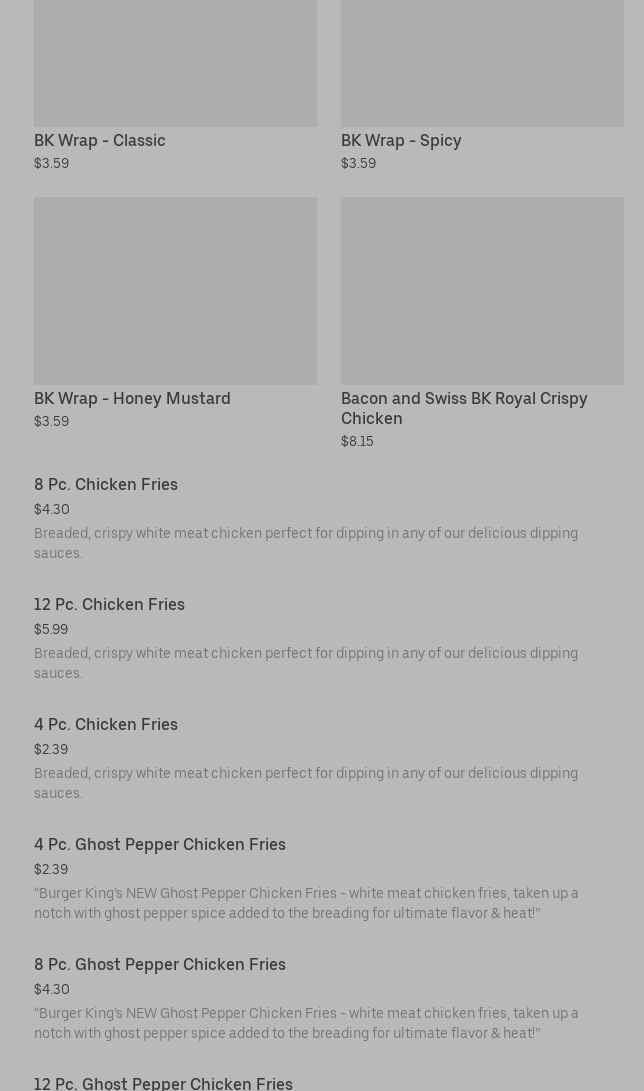644x1091 pixels.
Task: Click the BK Wrap - Spicy title
Action: pos(401,141)
